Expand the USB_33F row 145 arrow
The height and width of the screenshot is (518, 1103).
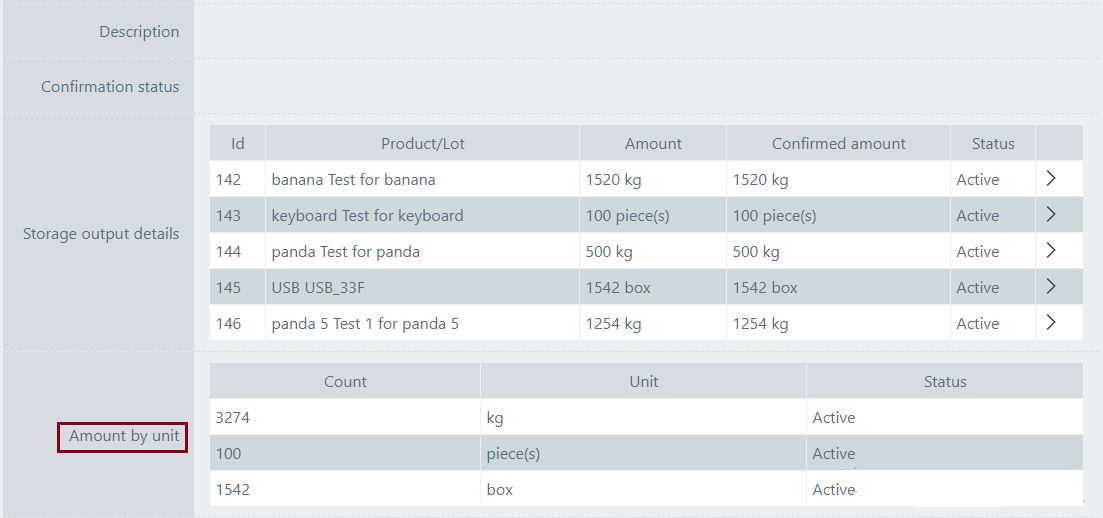tap(1051, 287)
